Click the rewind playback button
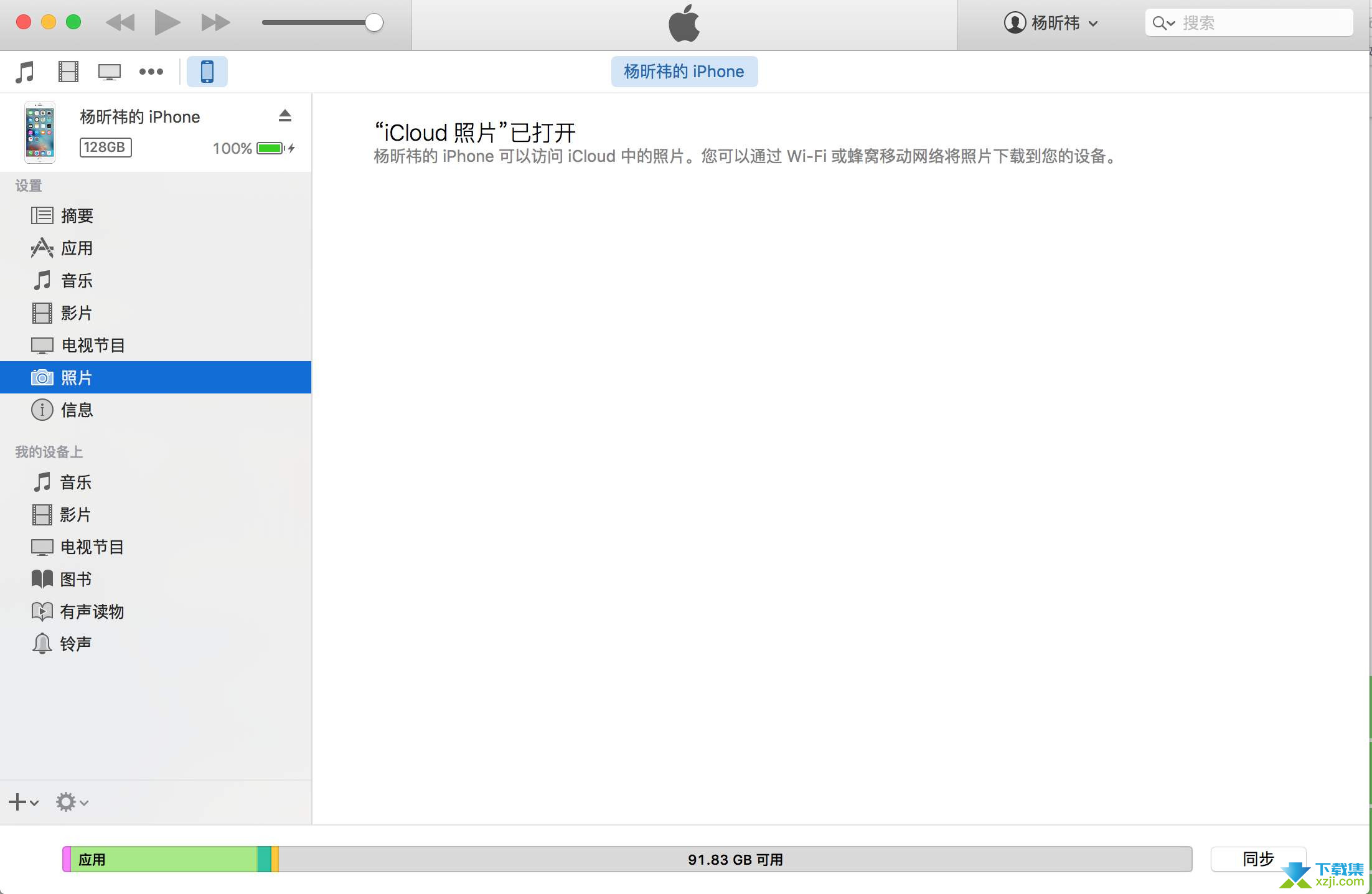The height and width of the screenshot is (894, 1372). [x=120, y=23]
